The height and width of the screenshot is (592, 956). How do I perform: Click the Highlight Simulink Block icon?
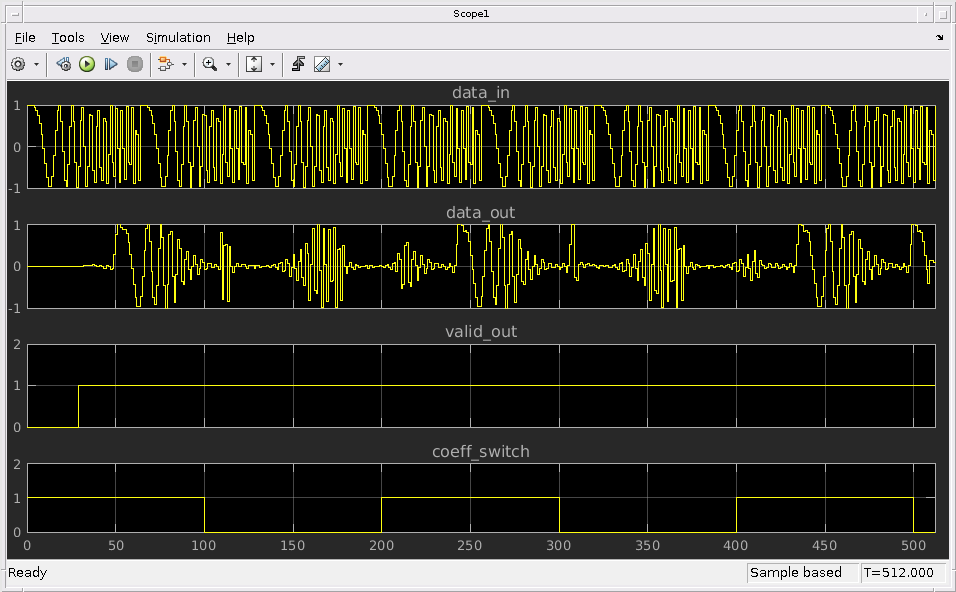coord(165,64)
